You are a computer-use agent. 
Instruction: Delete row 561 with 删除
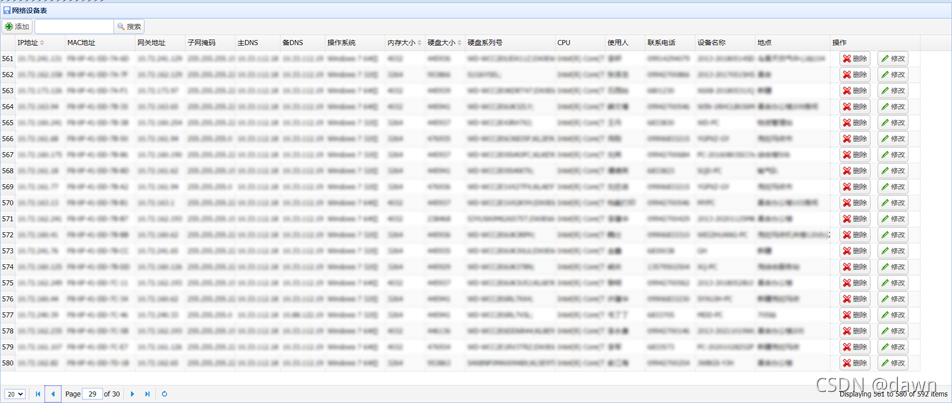click(x=855, y=58)
